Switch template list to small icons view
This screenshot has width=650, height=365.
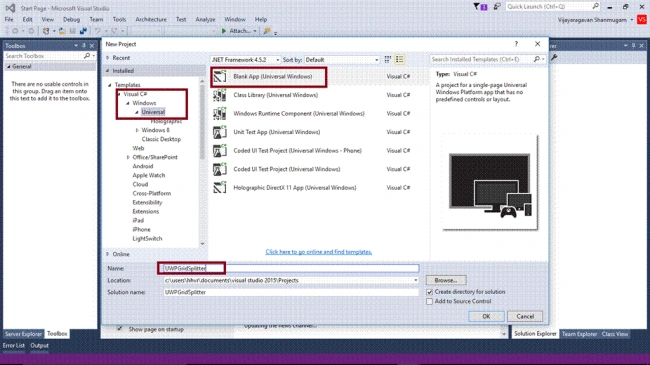coord(388,60)
